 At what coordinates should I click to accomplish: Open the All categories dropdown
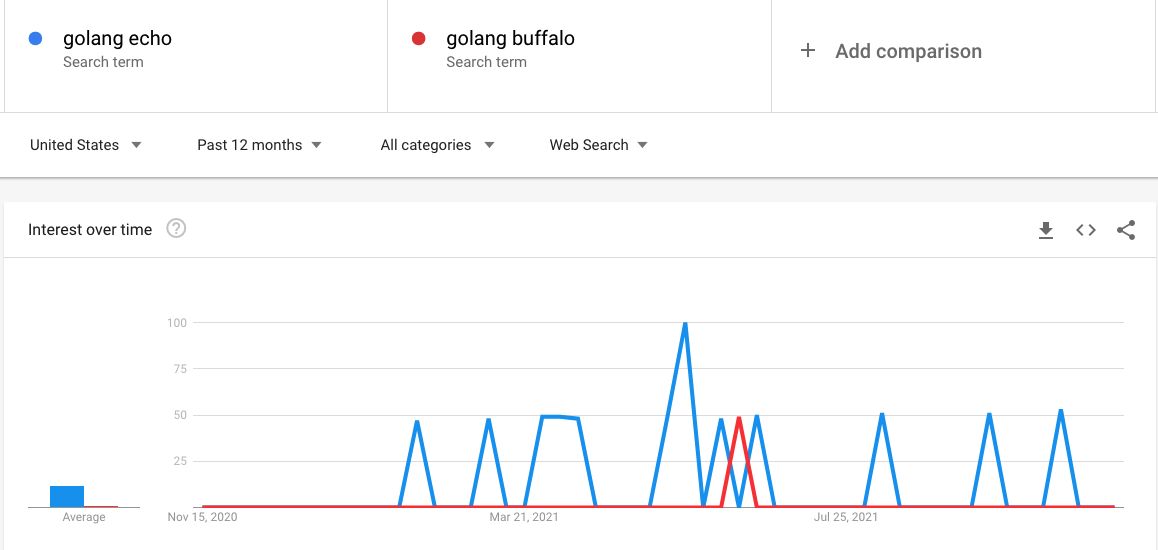coord(437,145)
